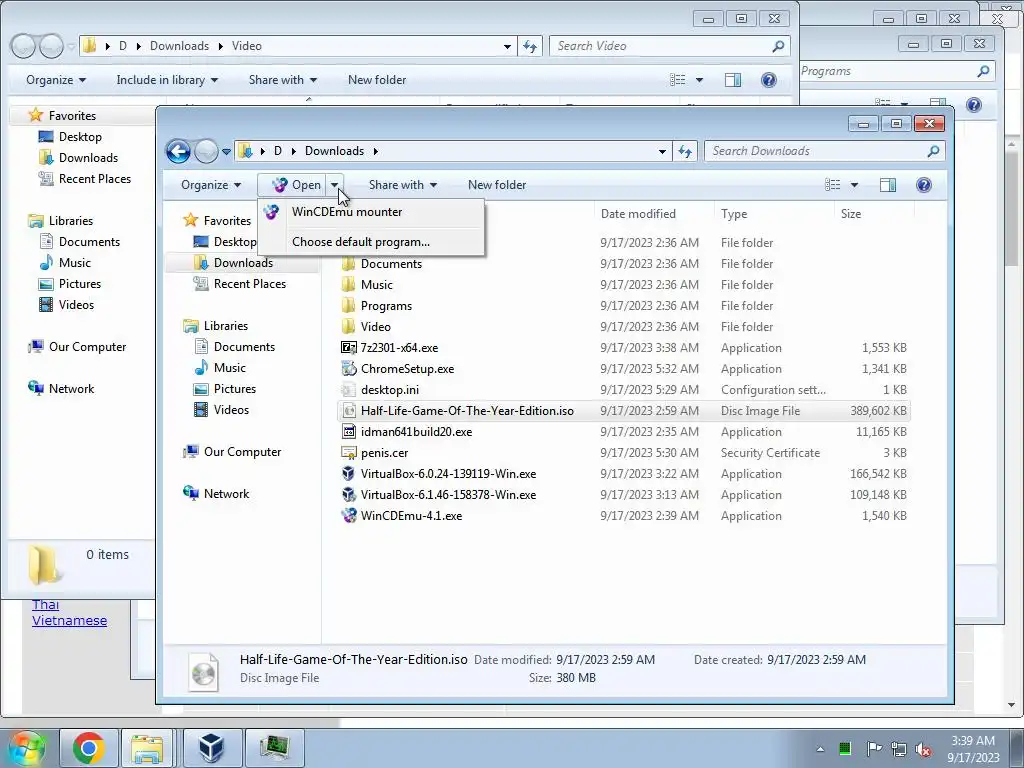Select Documents folder in file list
This screenshot has width=1024, height=768.
tap(391, 264)
